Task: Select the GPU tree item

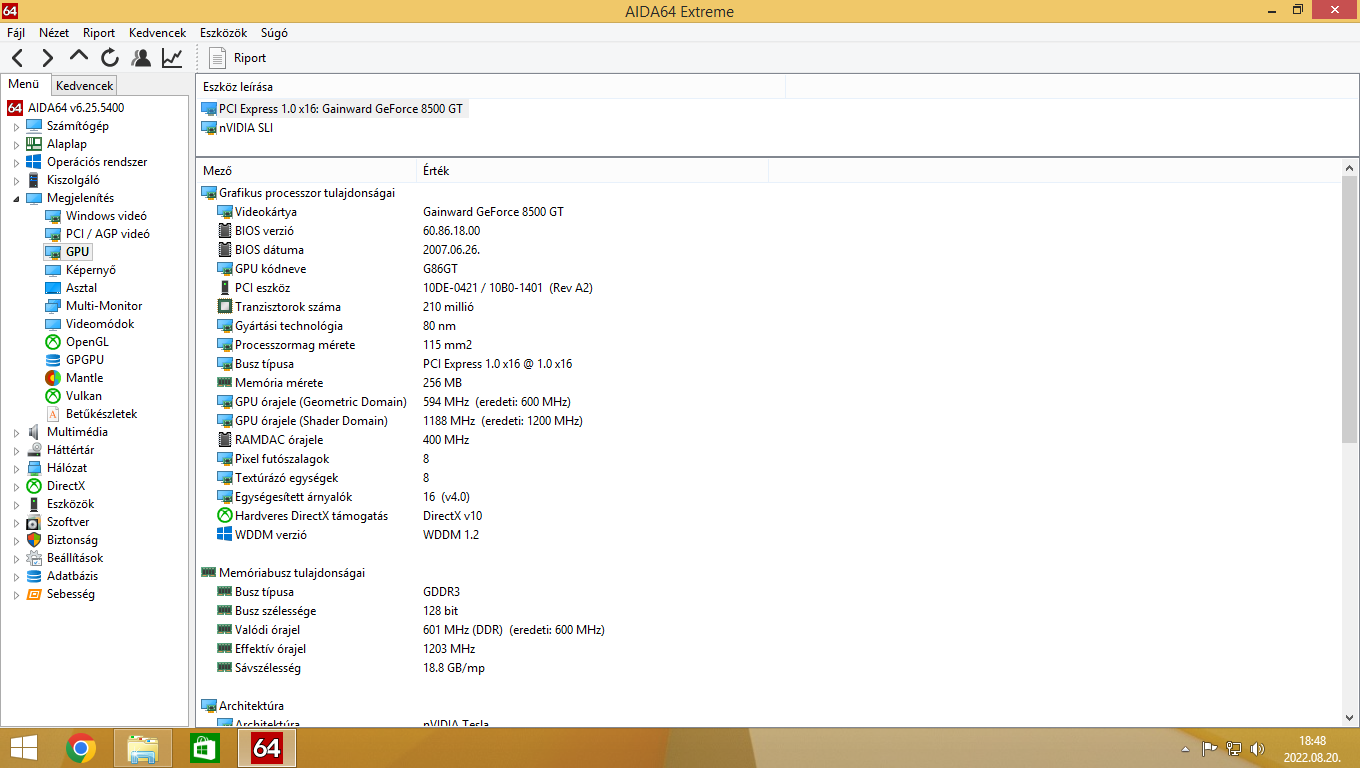Action: click(78, 252)
